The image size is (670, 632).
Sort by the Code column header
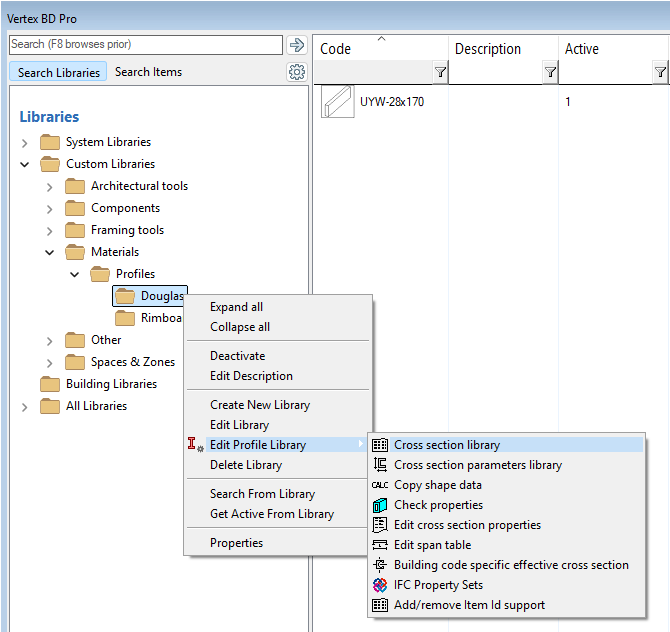(x=335, y=49)
